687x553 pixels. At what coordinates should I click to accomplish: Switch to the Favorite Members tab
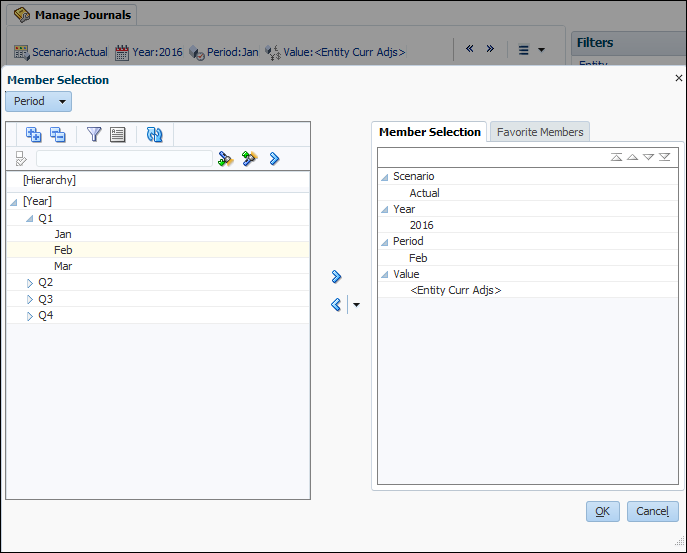click(x=540, y=132)
